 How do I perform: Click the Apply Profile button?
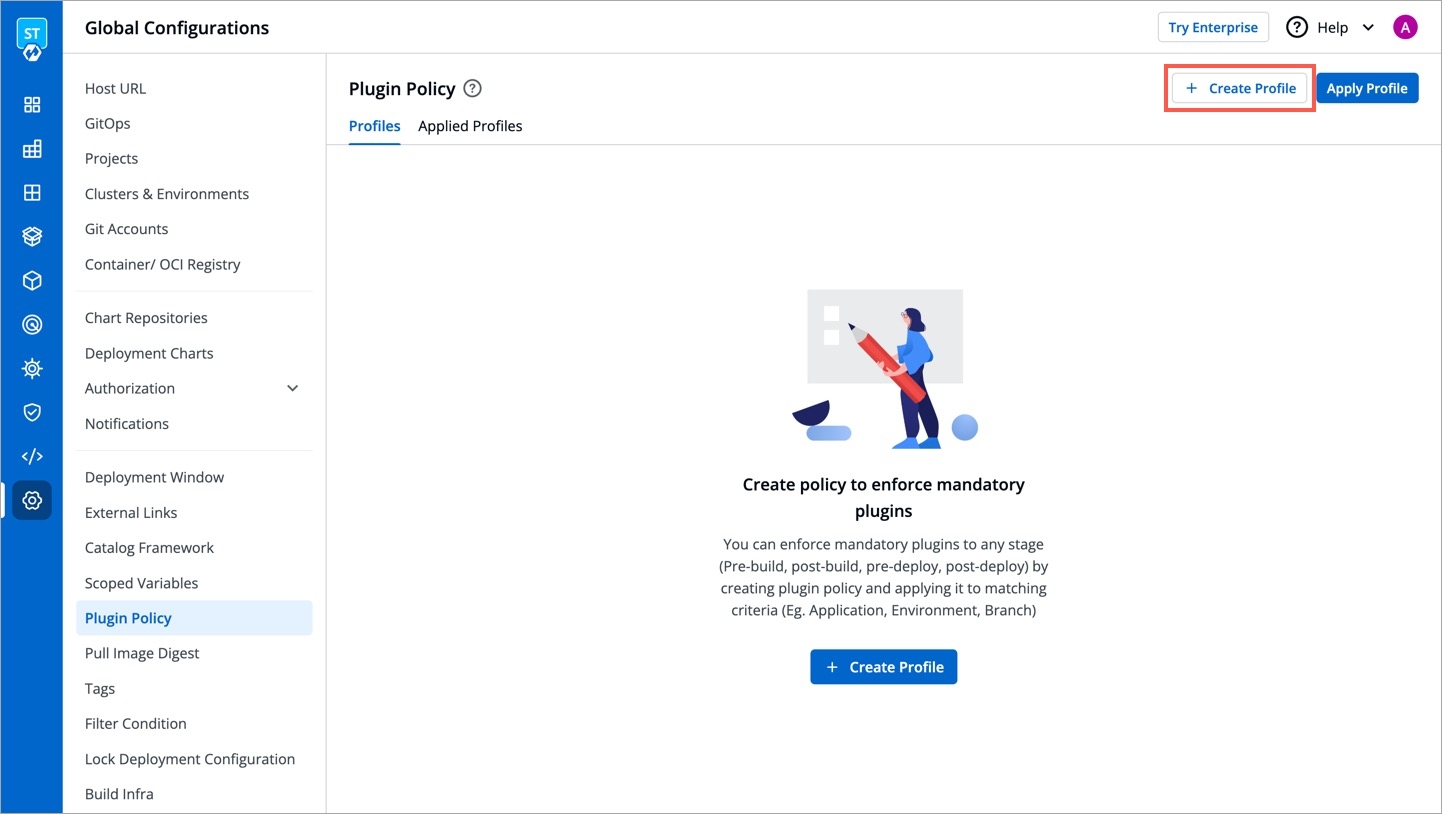coord(1366,88)
